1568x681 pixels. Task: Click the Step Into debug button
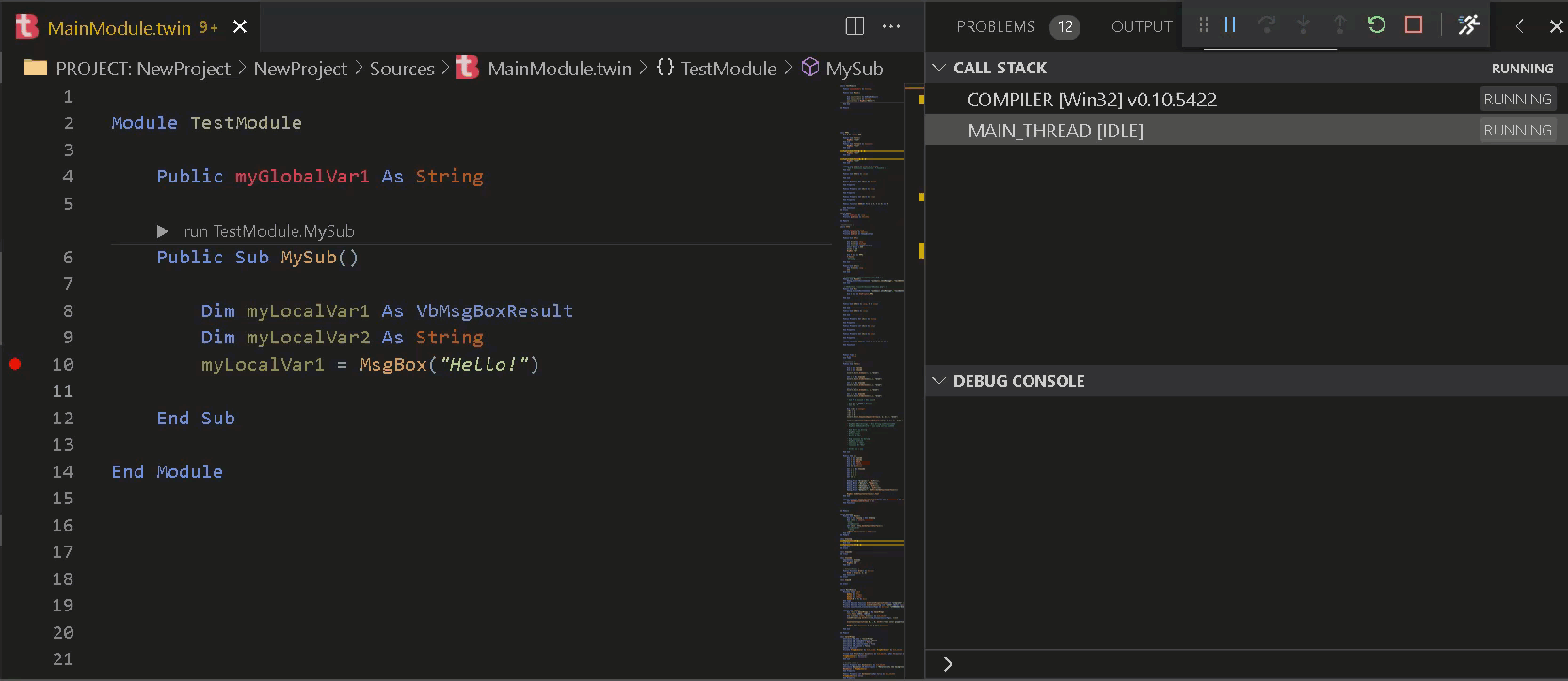point(1304,25)
